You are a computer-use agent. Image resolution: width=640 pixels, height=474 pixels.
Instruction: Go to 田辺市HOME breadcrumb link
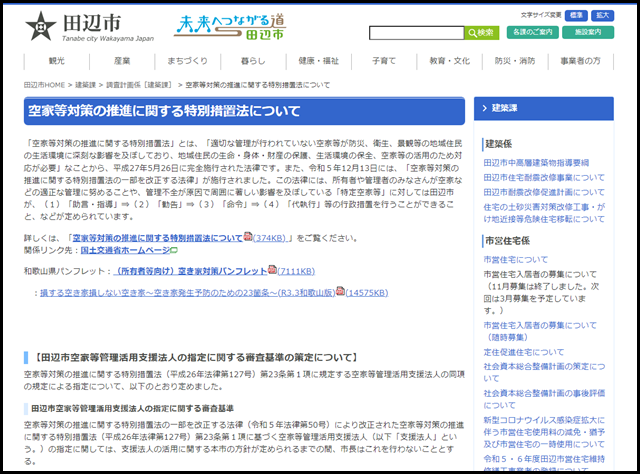click(x=44, y=85)
